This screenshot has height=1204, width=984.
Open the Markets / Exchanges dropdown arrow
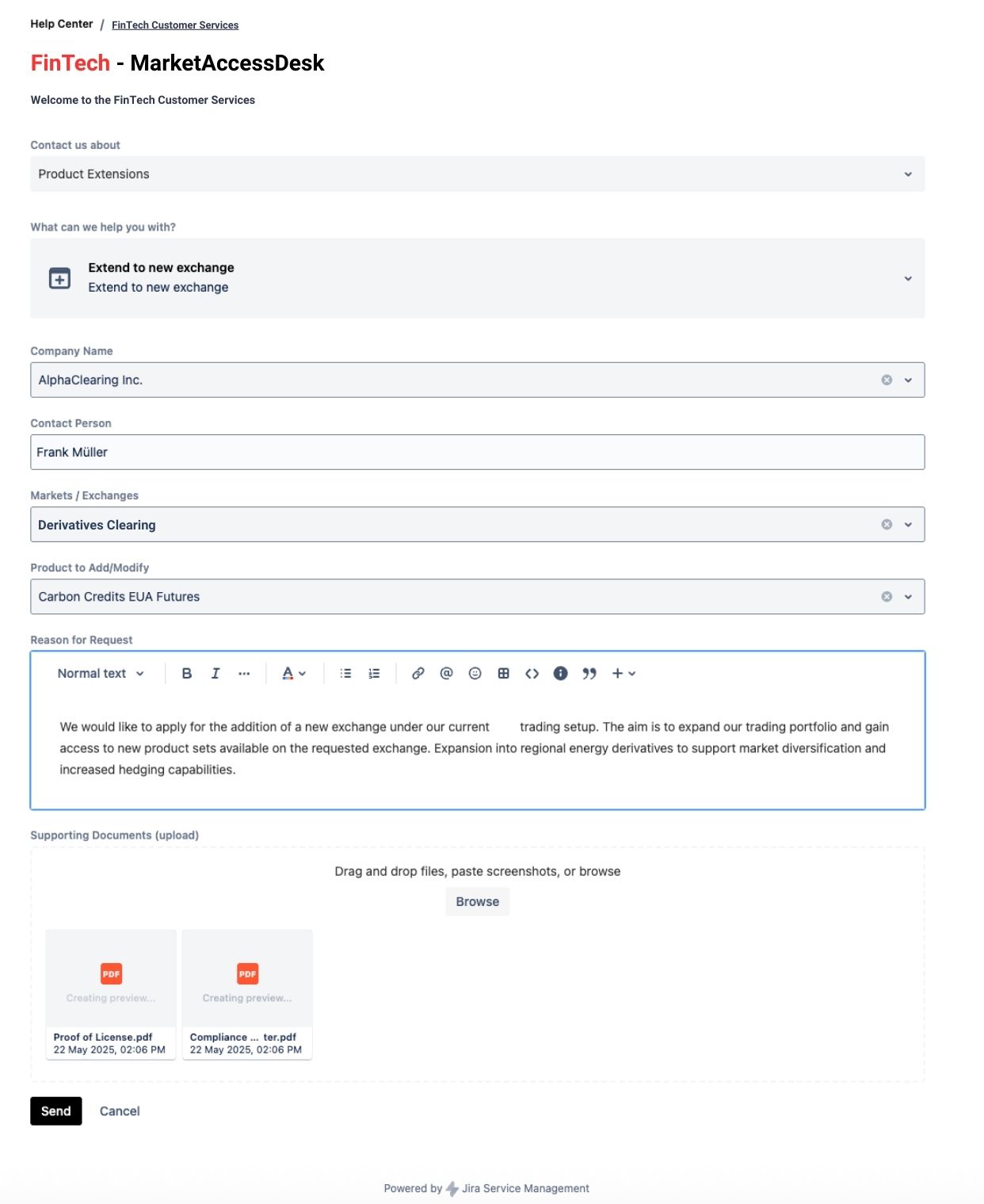tap(908, 524)
